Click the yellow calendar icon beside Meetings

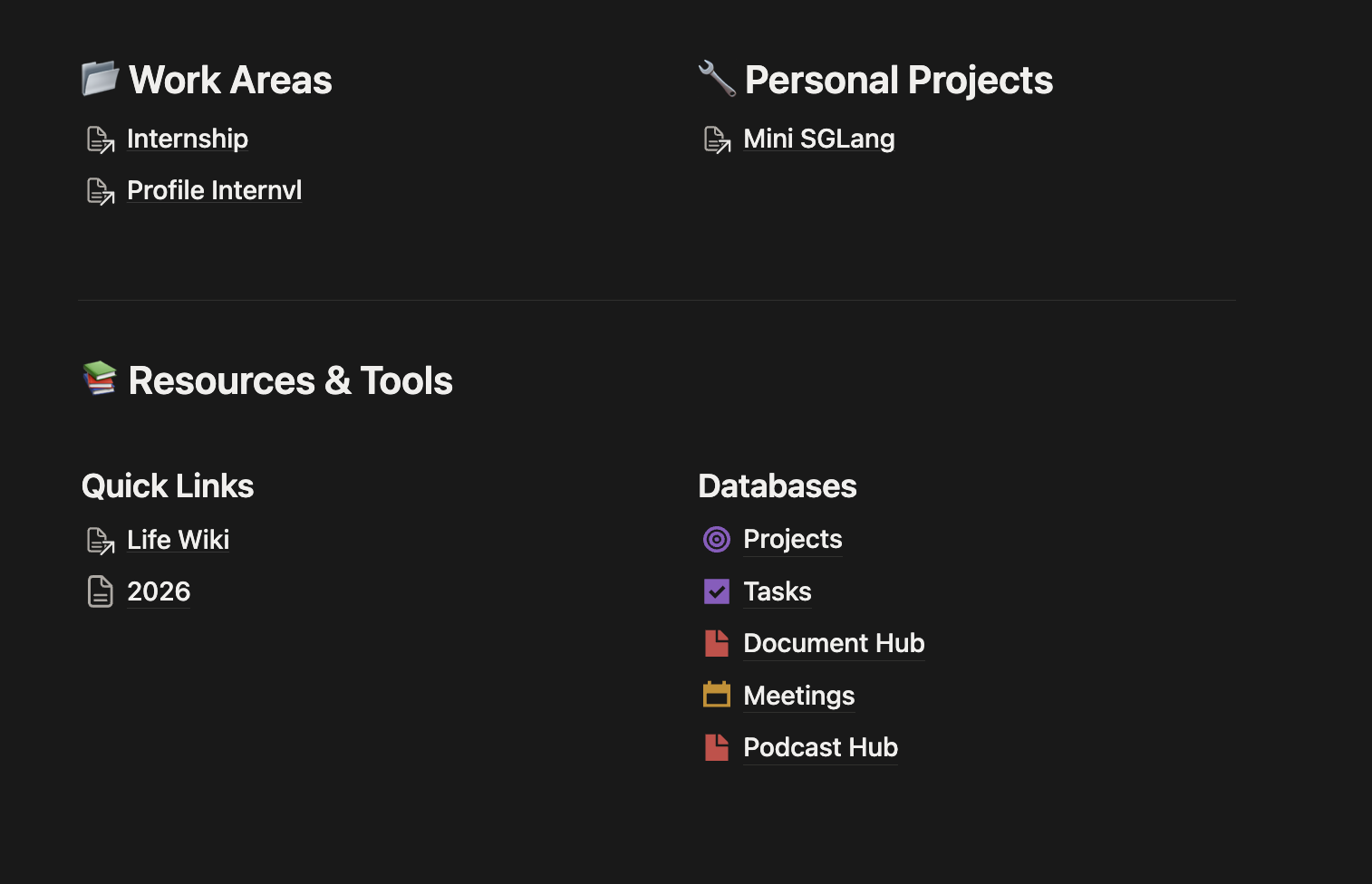click(x=716, y=695)
